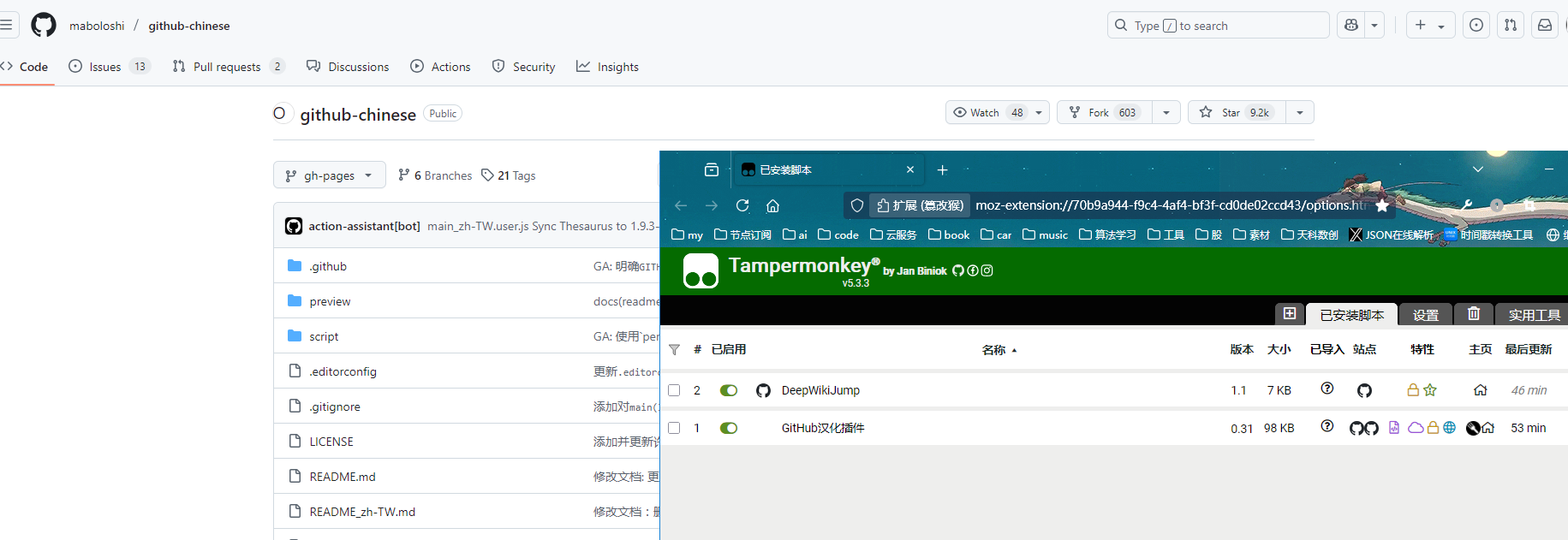Click the globe feature icon for GitHub汉化插件
This screenshot has width=1568, height=540.
click(1449, 428)
